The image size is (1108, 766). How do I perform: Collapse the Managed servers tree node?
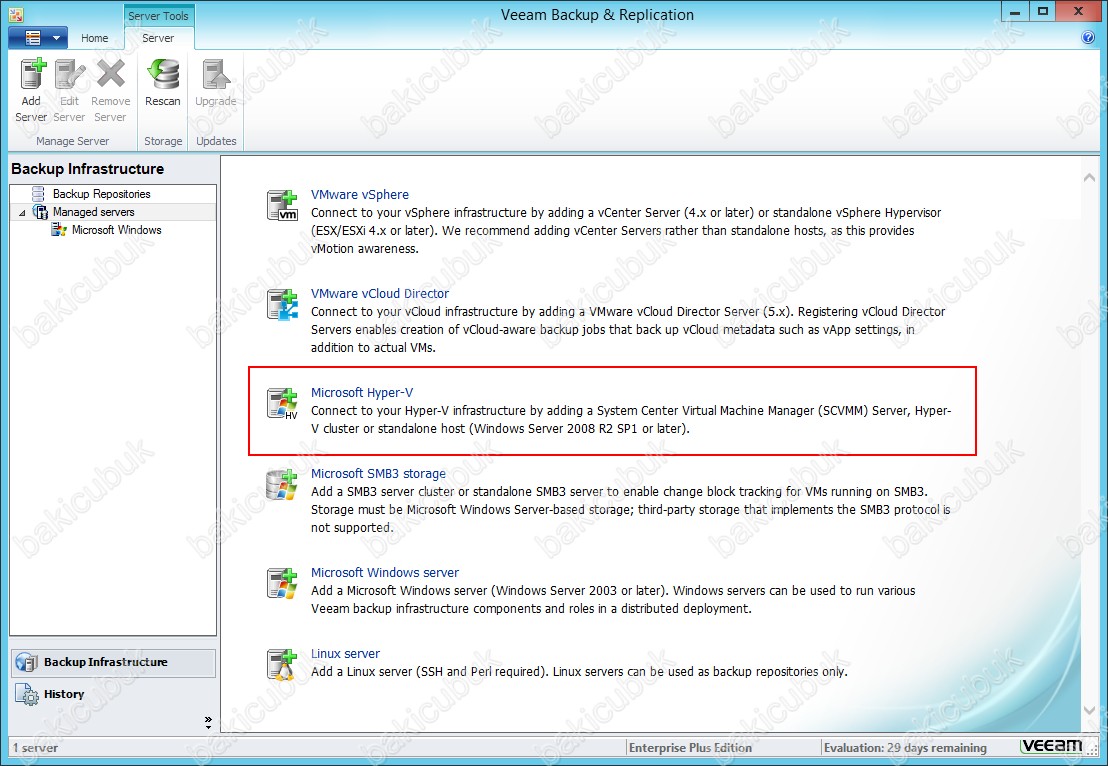[x=22, y=213]
